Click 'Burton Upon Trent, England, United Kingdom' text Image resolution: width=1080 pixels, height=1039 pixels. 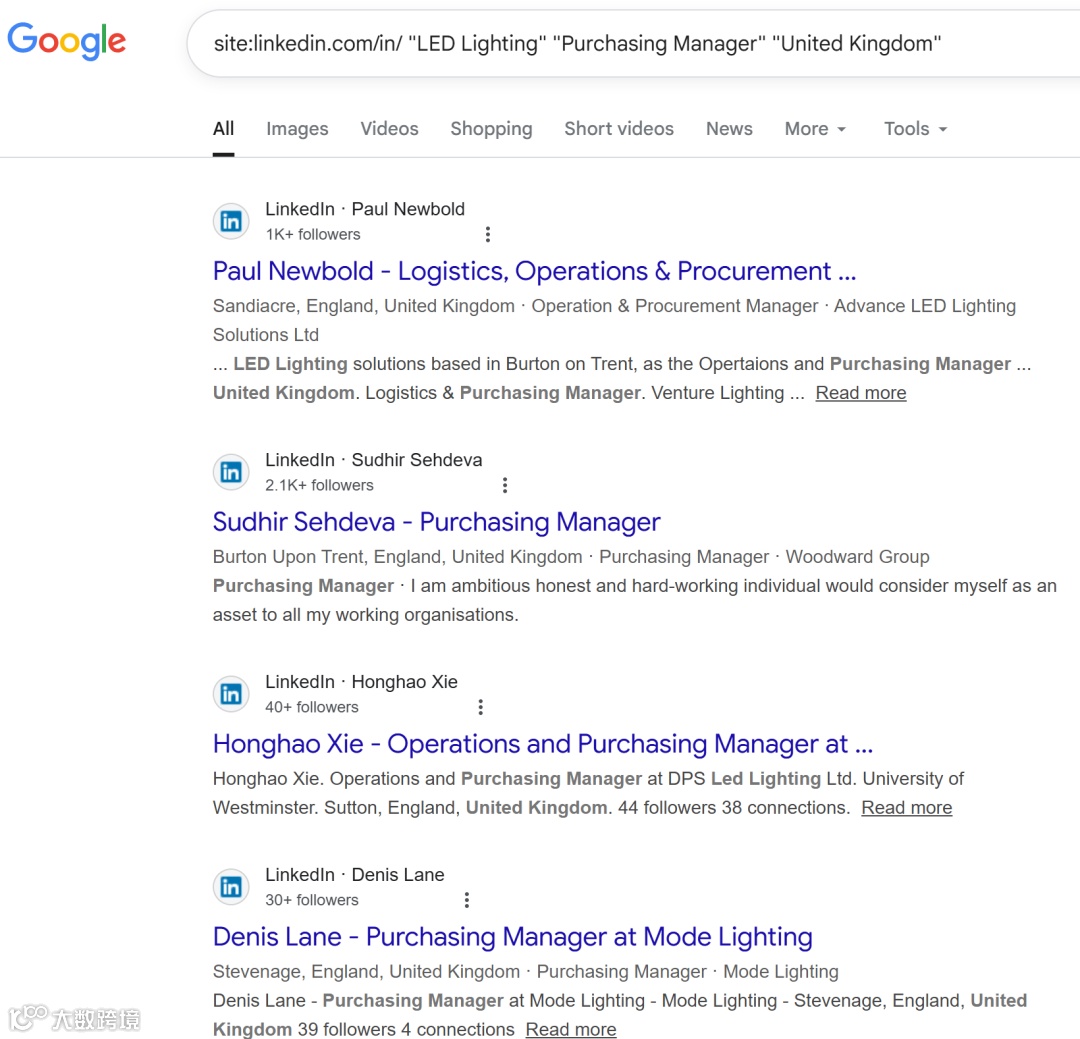tap(397, 557)
